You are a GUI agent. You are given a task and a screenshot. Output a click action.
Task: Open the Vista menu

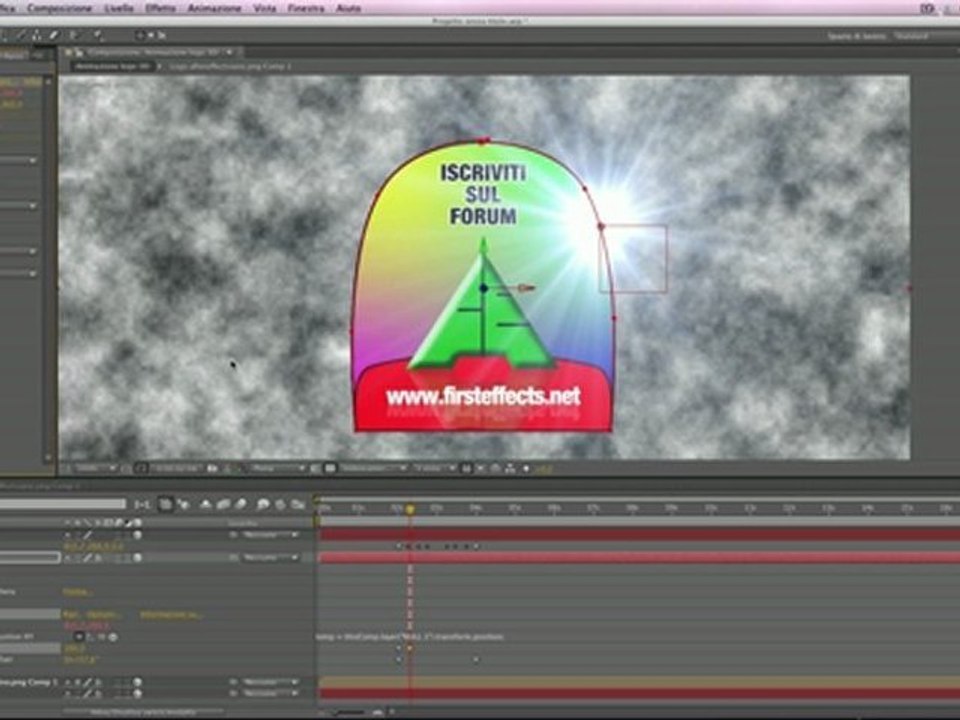tap(264, 9)
